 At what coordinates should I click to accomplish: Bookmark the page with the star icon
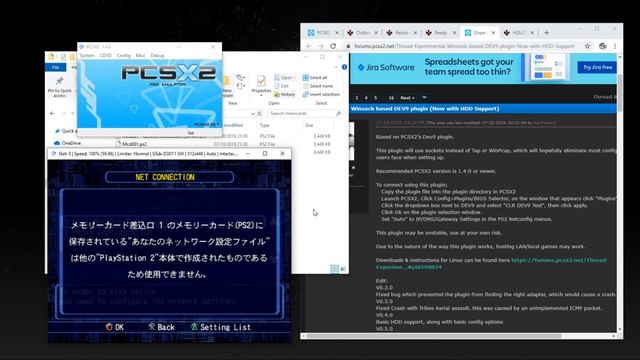coord(587,46)
